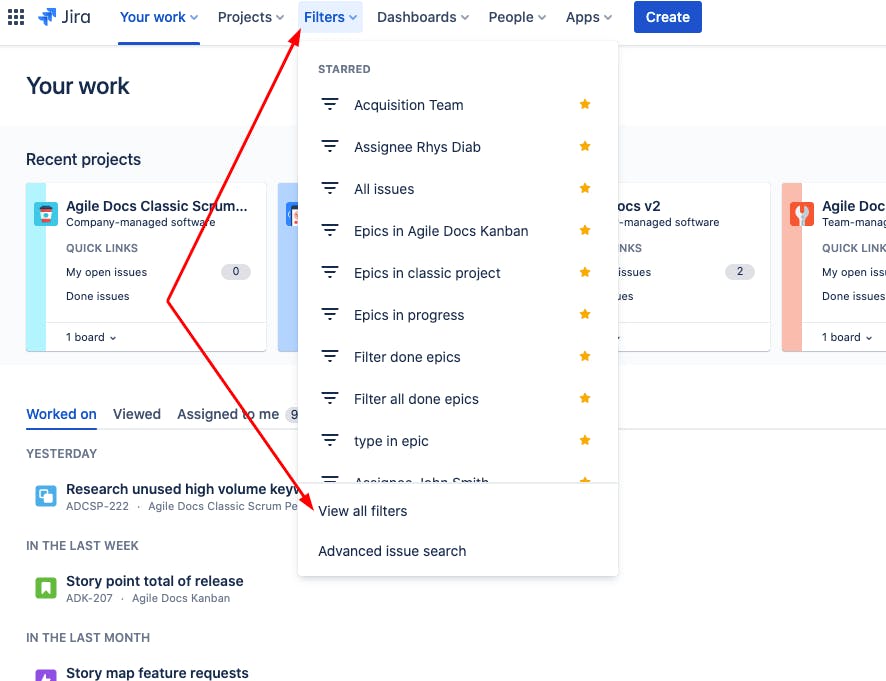Open the Projects menu
Viewport: 886px width, 681px height.
pos(249,17)
